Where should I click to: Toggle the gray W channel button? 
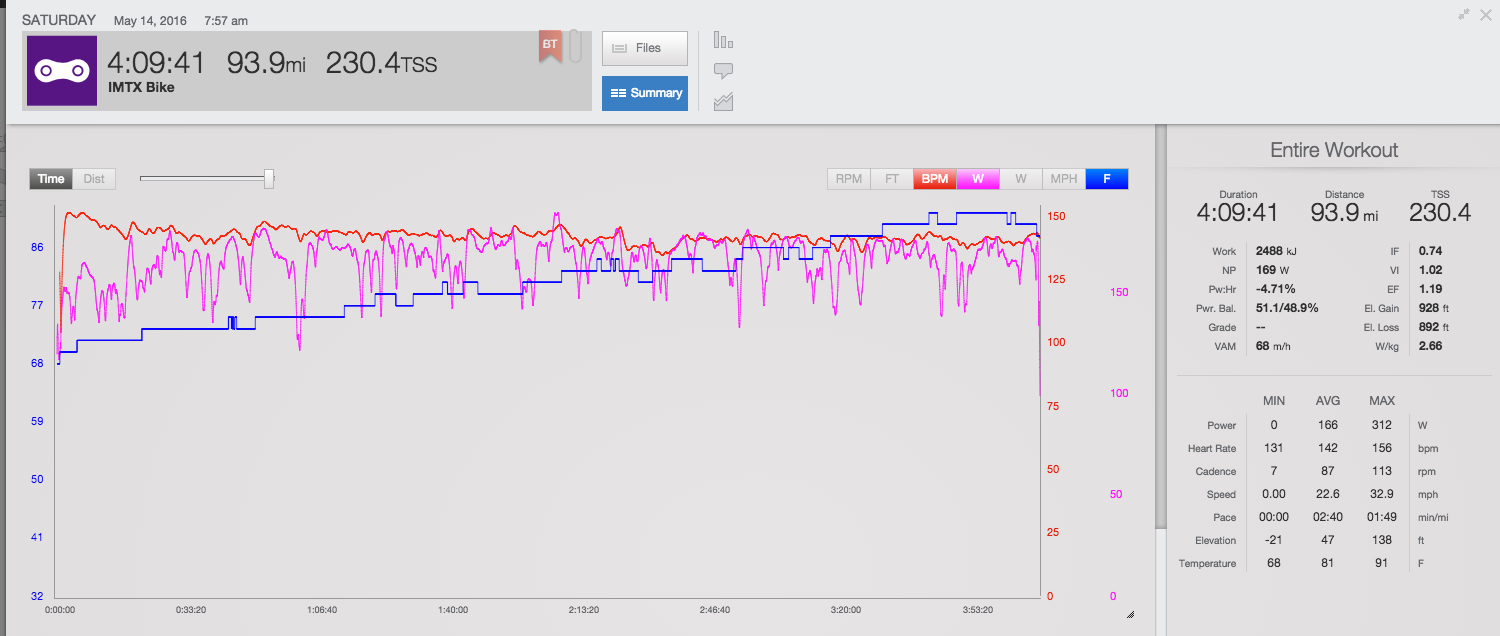(x=1021, y=179)
